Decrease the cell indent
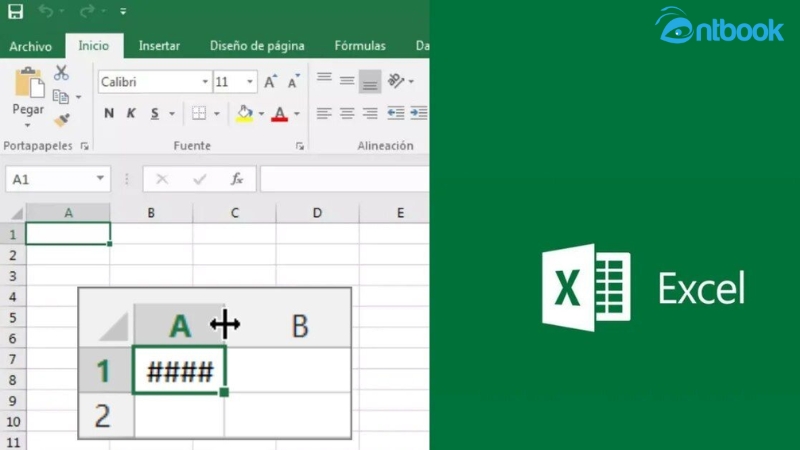The width and height of the screenshot is (800, 450). click(396, 113)
